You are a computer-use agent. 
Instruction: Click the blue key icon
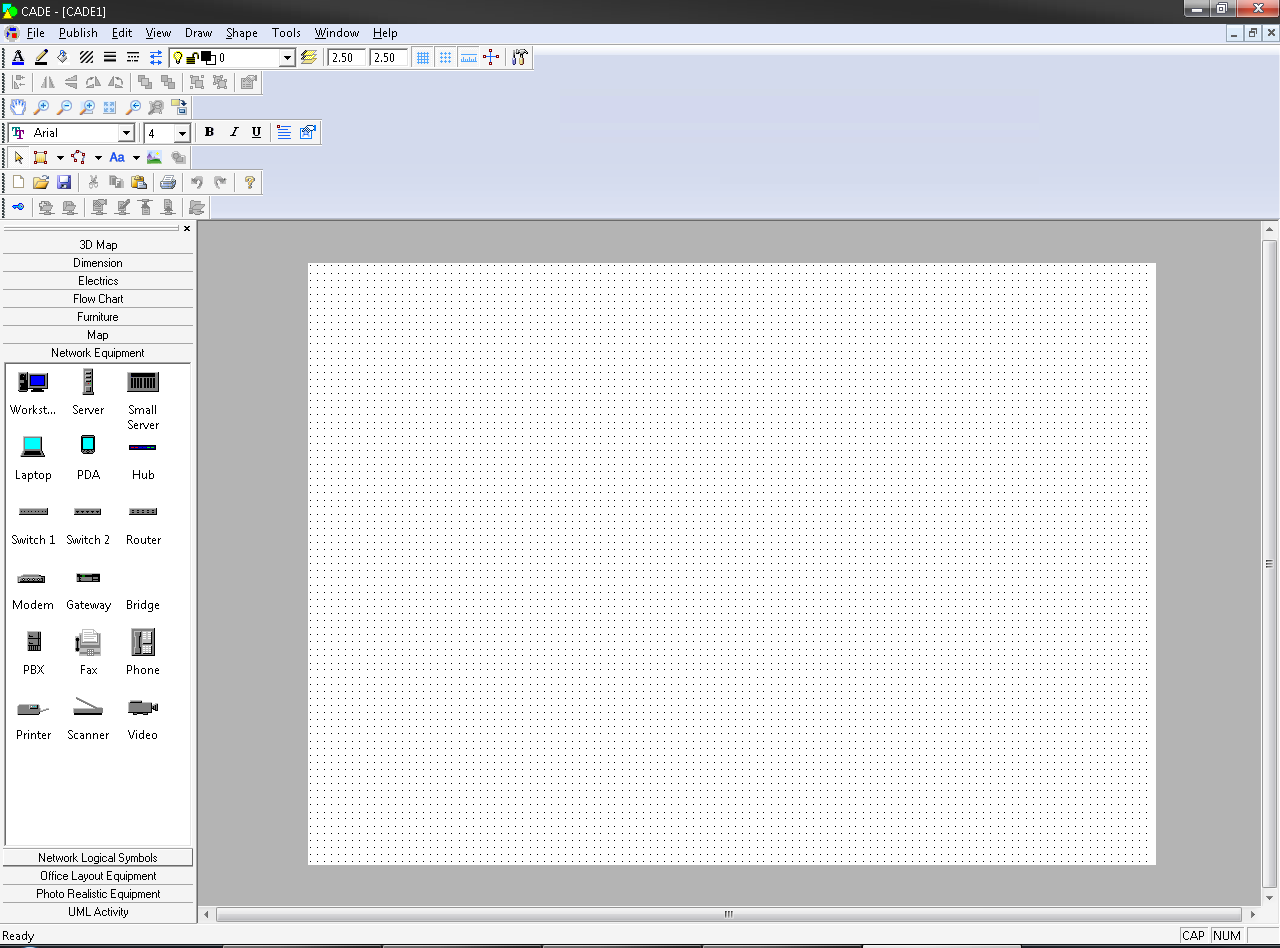(x=18, y=207)
